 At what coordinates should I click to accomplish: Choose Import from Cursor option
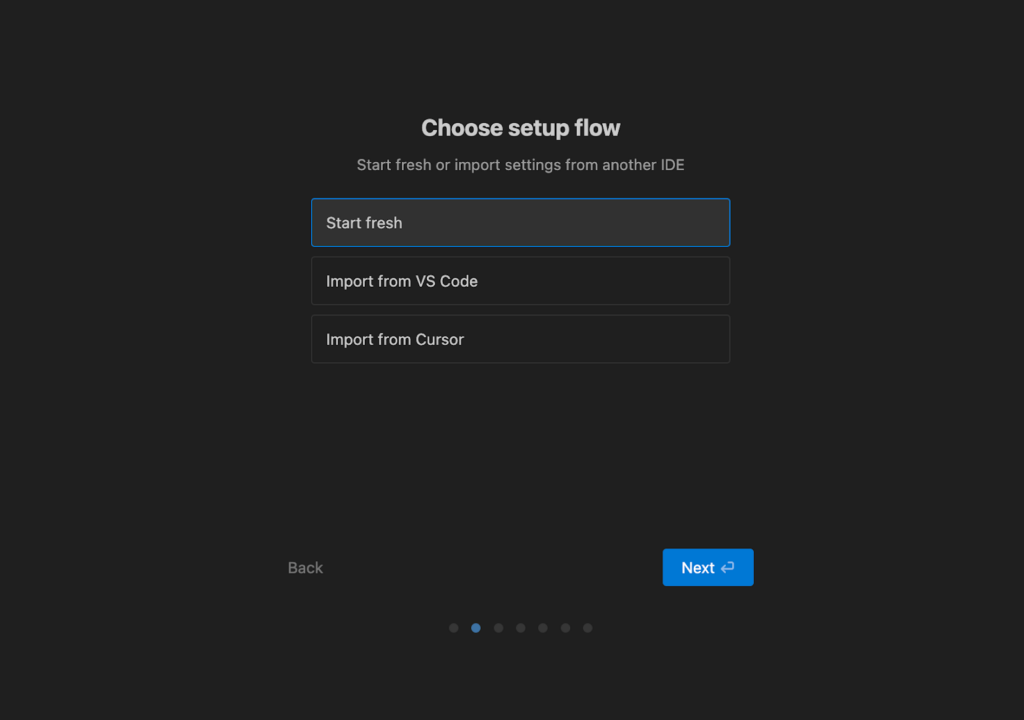[x=520, y=339]
